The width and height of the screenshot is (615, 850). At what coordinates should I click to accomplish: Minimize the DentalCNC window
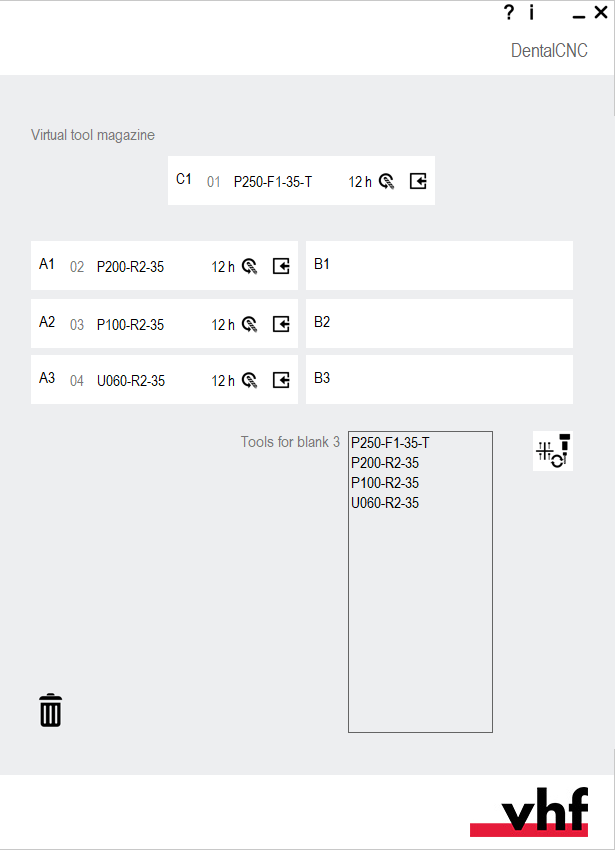click(x=578, y=14)
